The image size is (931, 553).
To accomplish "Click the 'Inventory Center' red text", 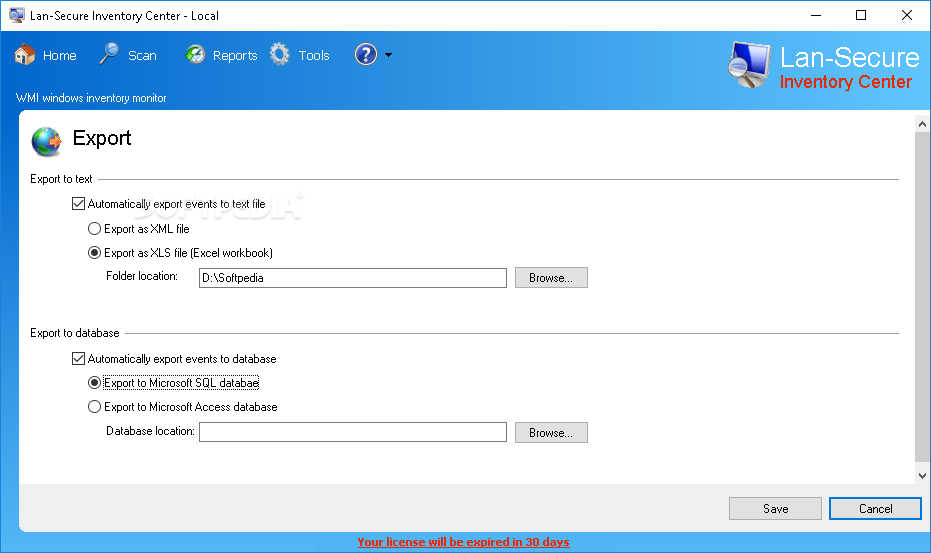I will [x=846, y=82].
